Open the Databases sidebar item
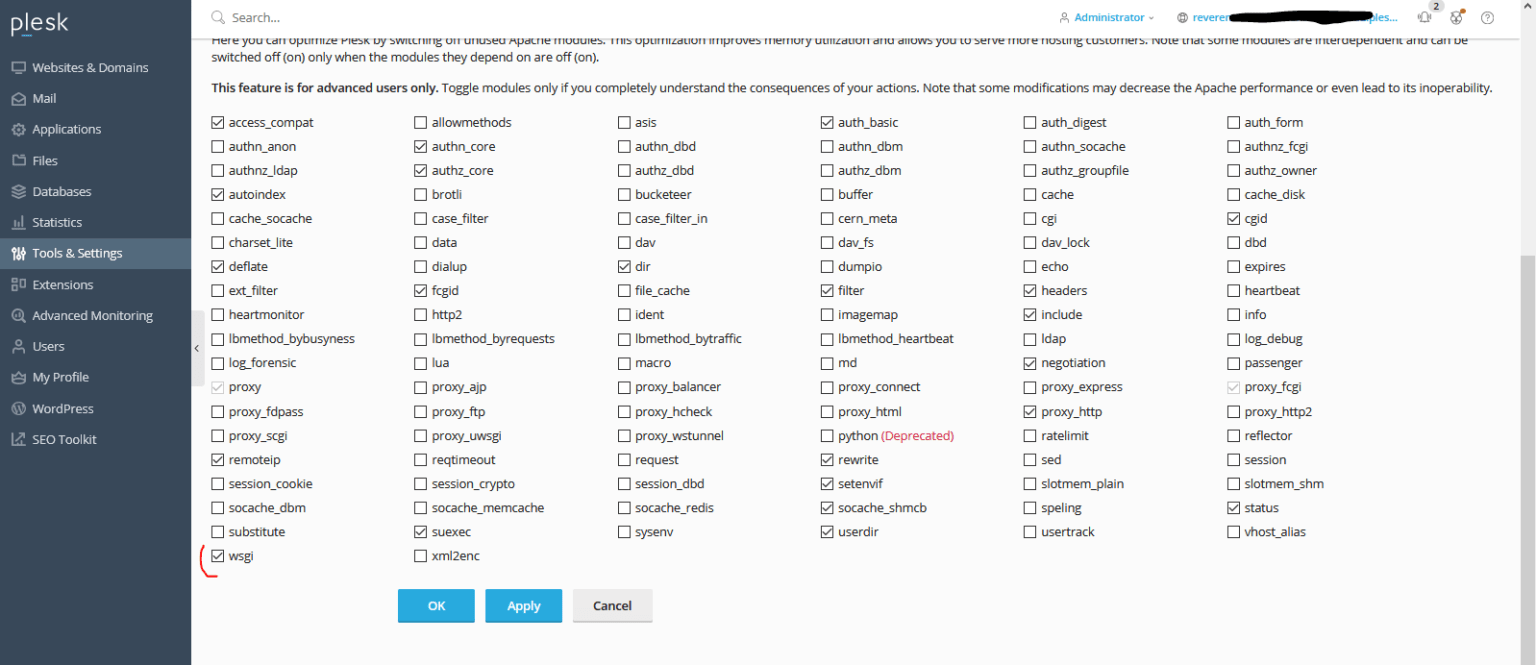The width and height of the screenshot is (1536, 665). coord(61,191)
